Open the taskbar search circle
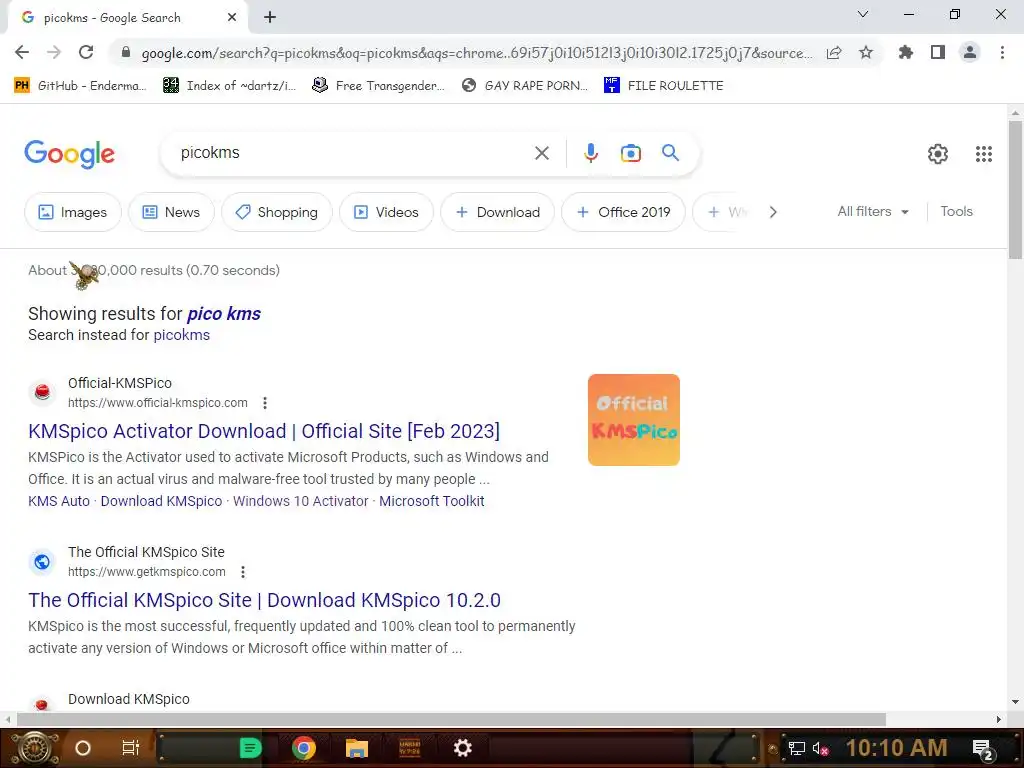Image resolution: width=1024 pixels, height=768 pixels. pos(83,748)
